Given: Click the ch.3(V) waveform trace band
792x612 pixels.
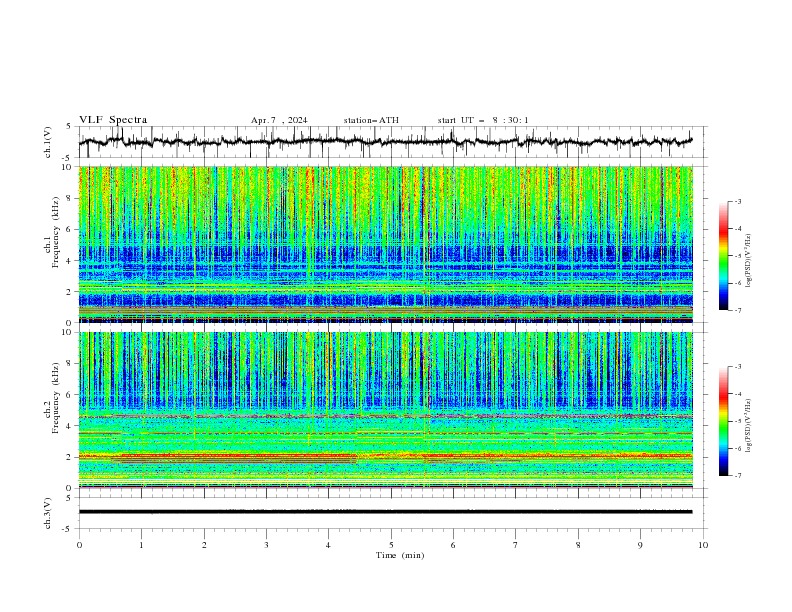Looking at the screenshot, I should pos(385,512).
